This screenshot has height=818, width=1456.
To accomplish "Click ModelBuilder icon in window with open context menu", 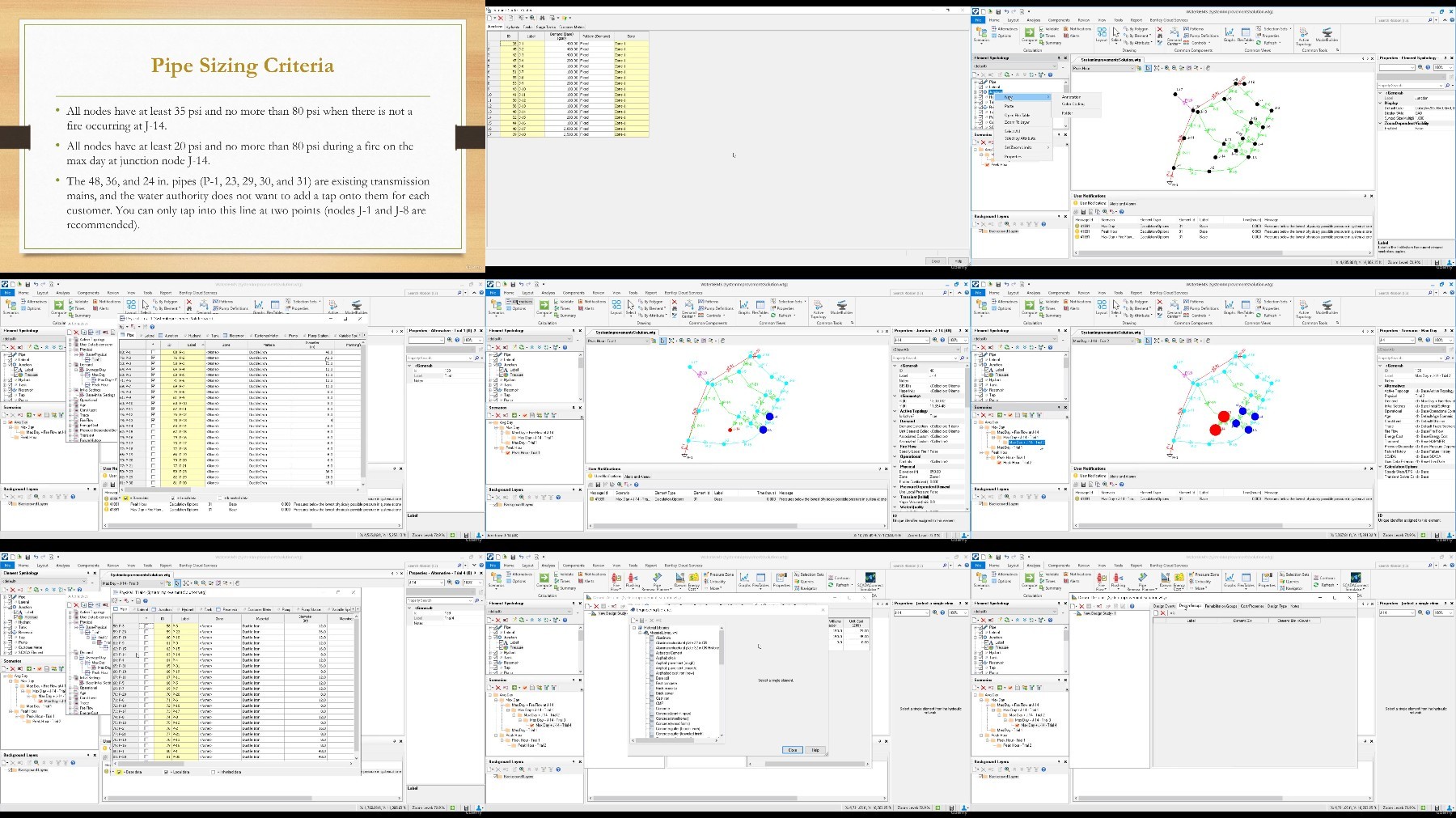I will pyautogui.click(x=1327, y=34).
